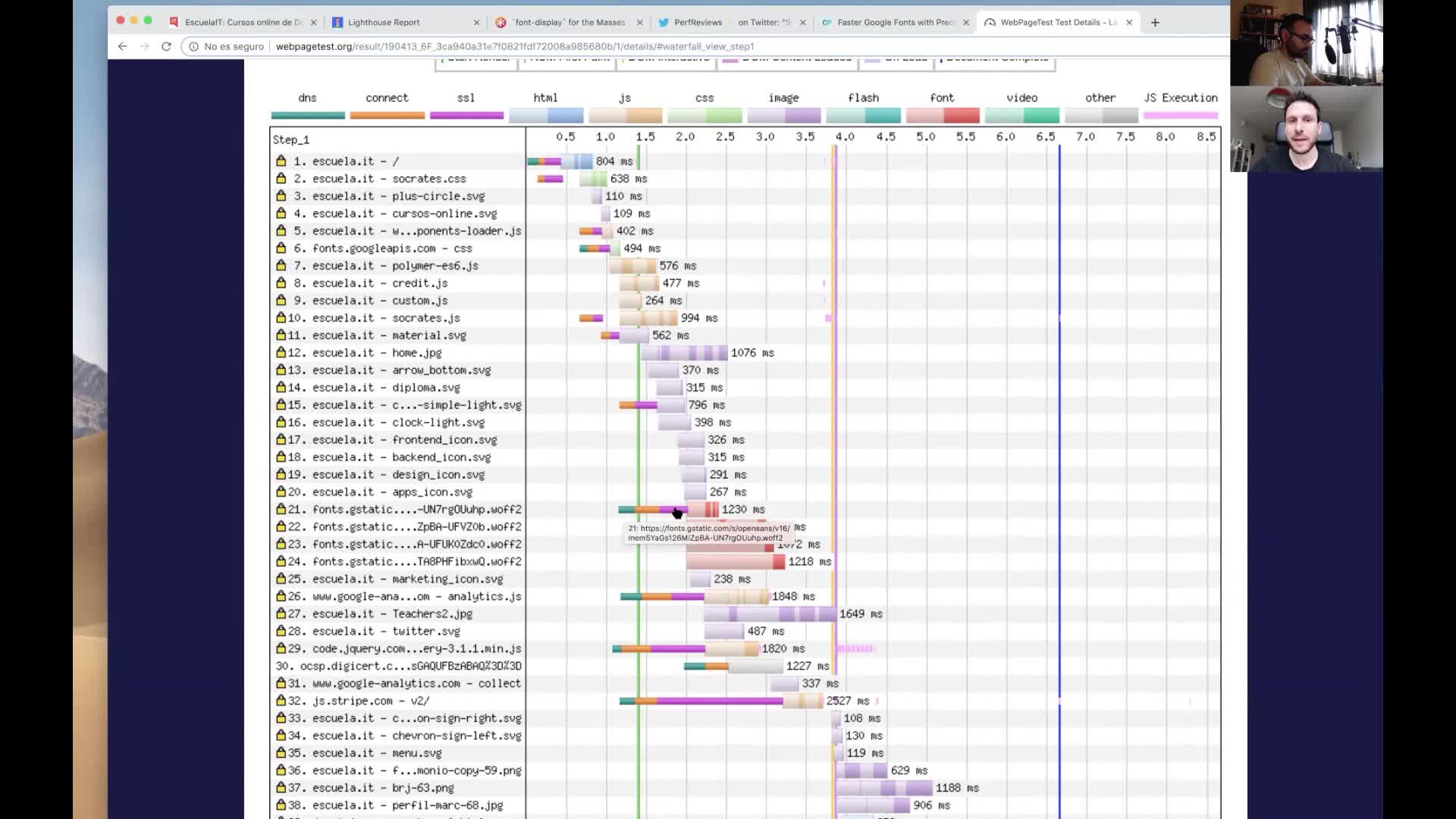Click the lock icon on fonts.googleapis.com css row
This screenshot has width=1456, height=819.
pyautogui.click(x=281, y=248)
